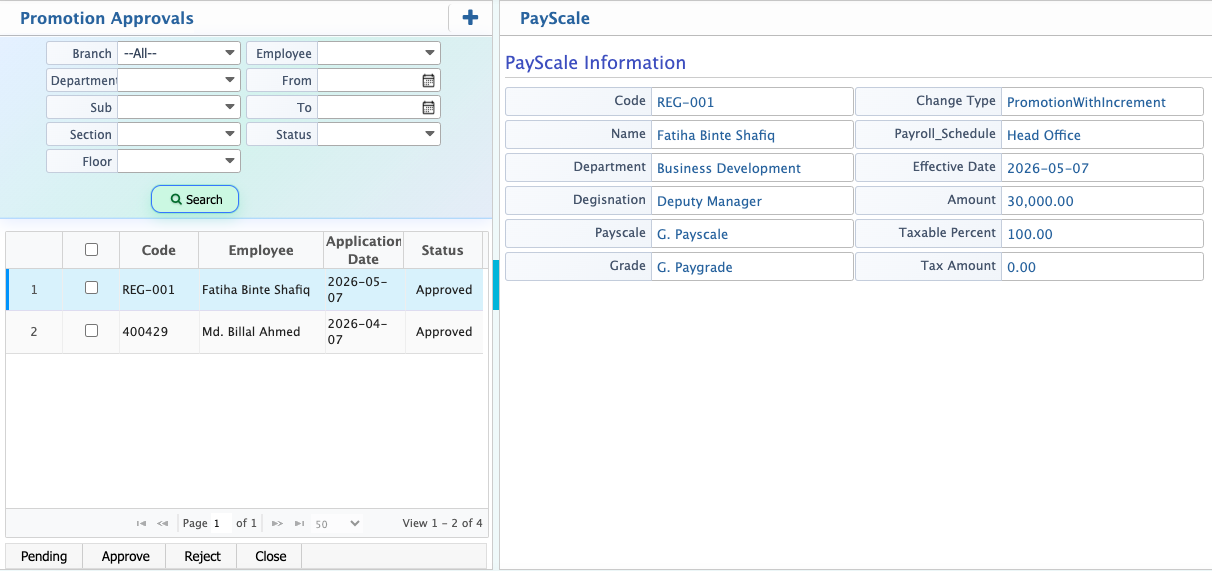Open the To date calendar picker

(x=429, y=107)
